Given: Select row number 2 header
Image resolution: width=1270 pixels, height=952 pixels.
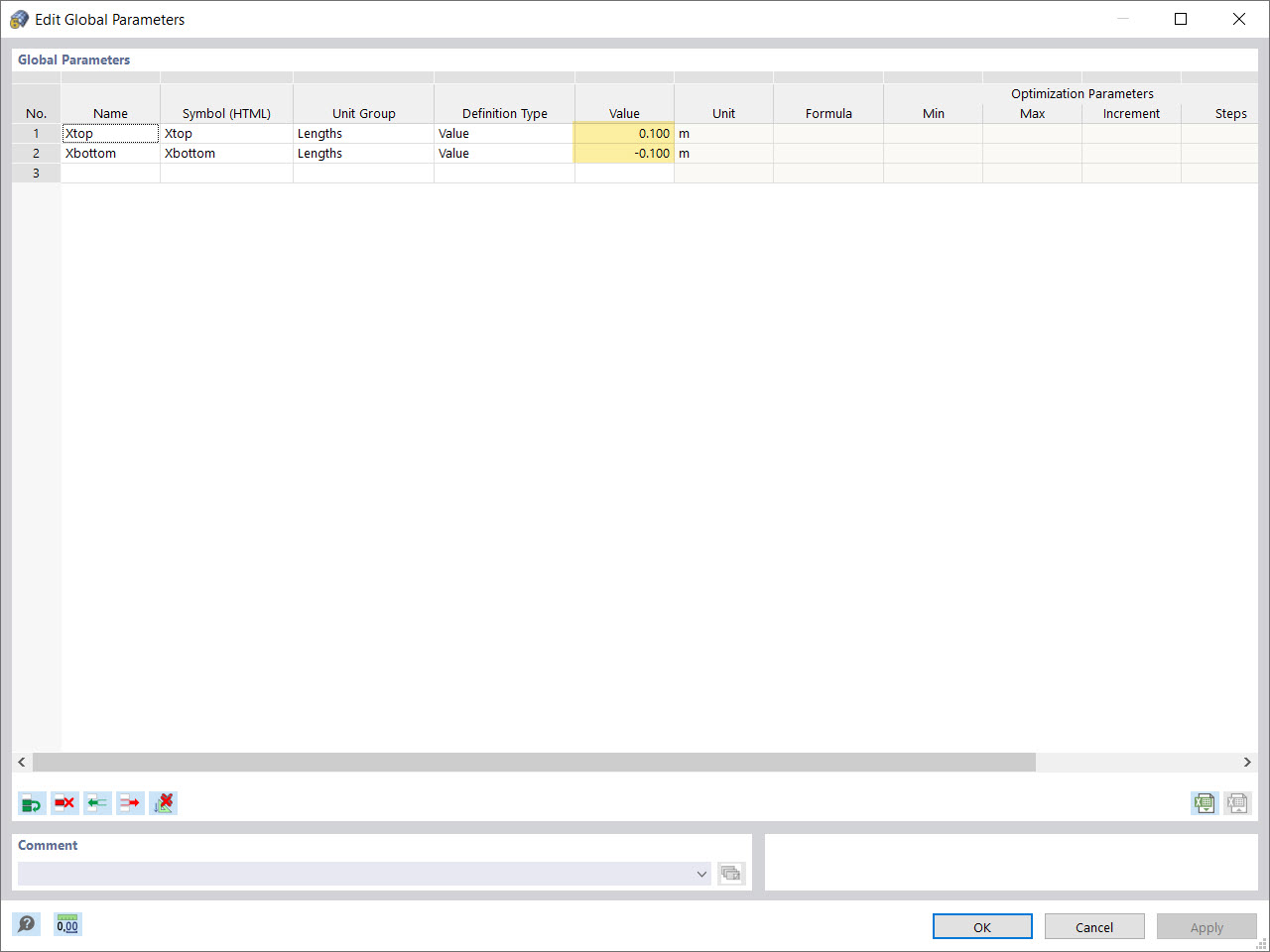Looking at the screenshot, I should click(x=36, y=154).
